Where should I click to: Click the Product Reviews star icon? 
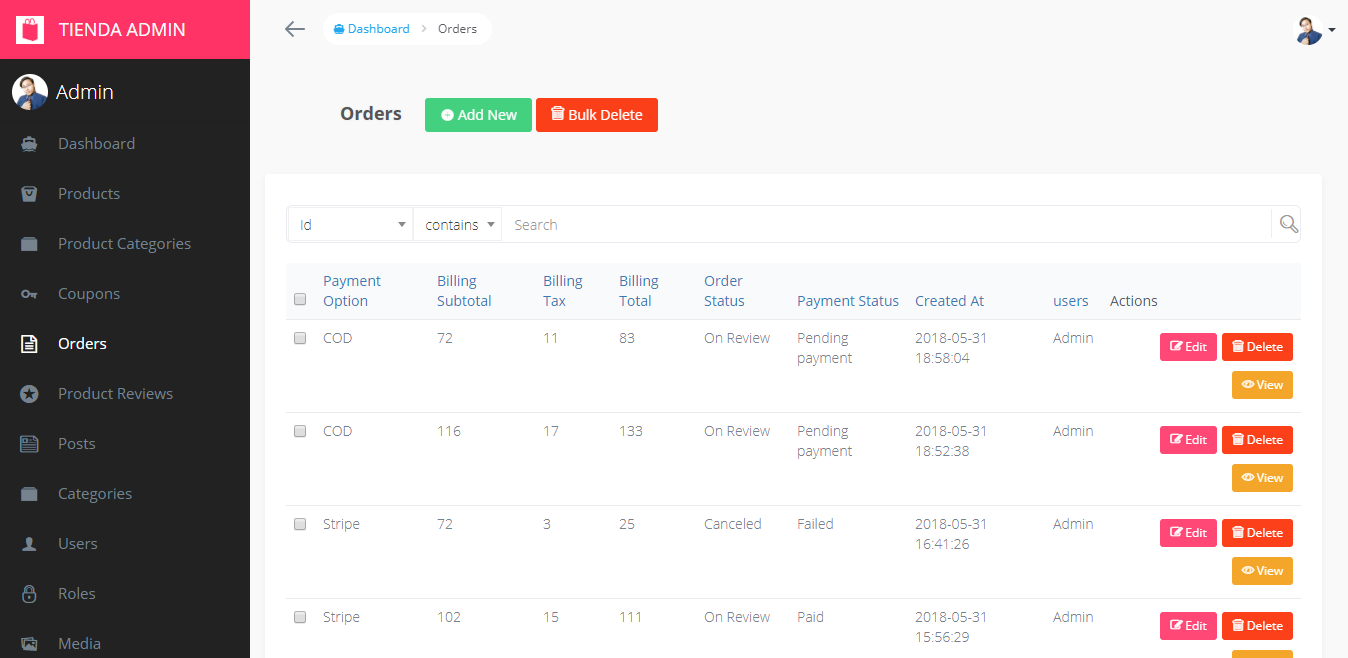30,394
